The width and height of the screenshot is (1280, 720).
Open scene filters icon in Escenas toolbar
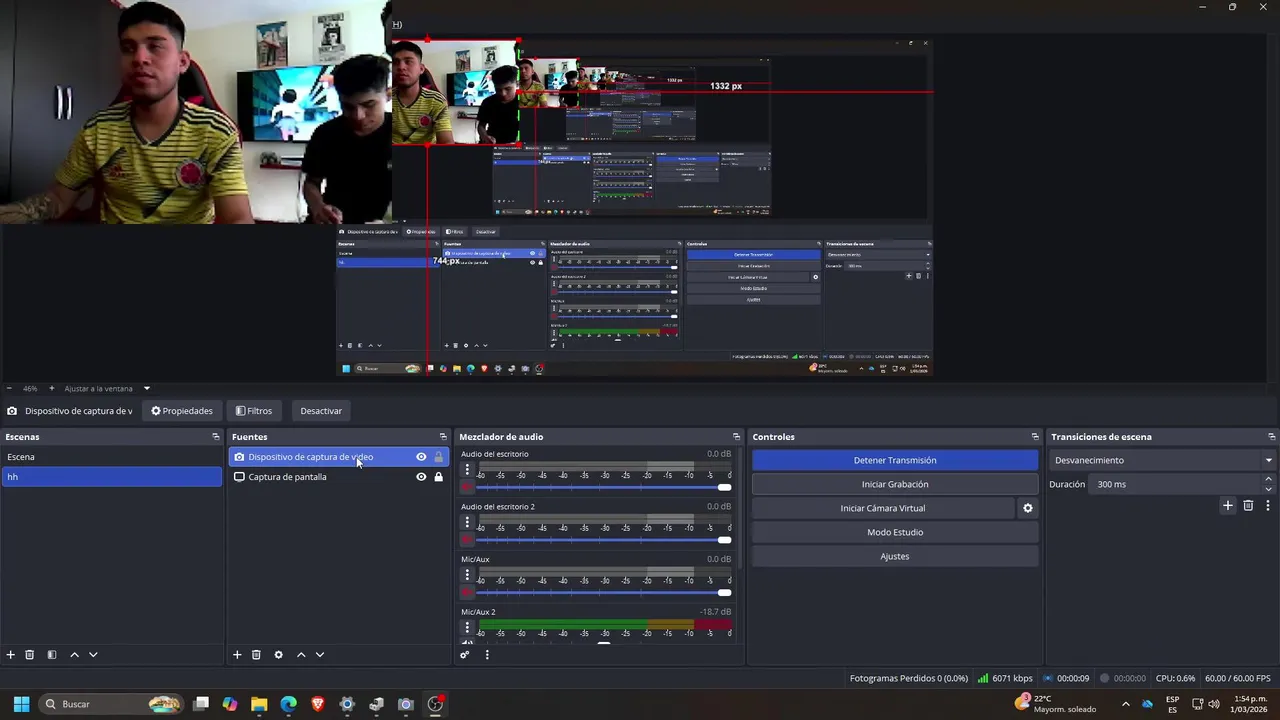click(x=52, y=655)
